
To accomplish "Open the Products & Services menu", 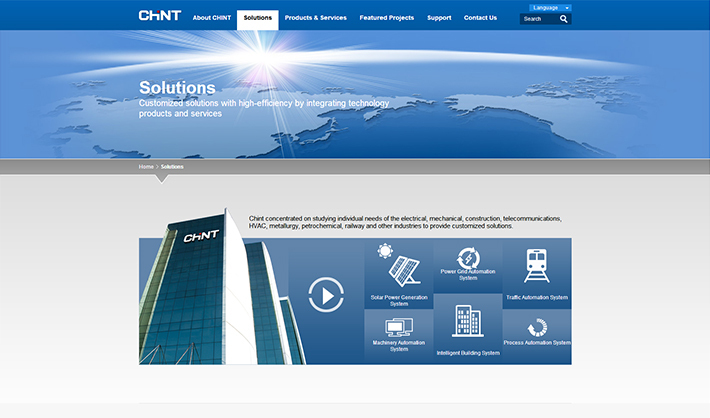I will 315,18.
